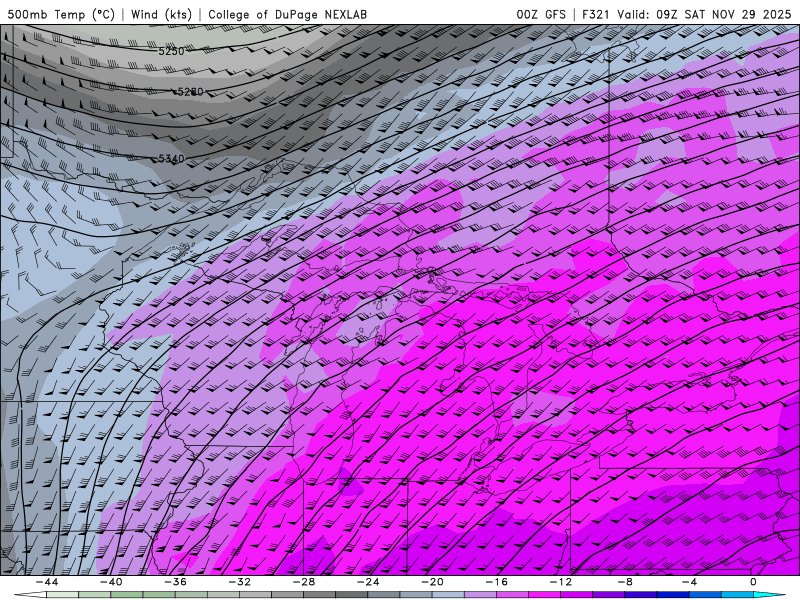Click the -40 colorbar scale label
800x600 pixels.
pos(111,582)
